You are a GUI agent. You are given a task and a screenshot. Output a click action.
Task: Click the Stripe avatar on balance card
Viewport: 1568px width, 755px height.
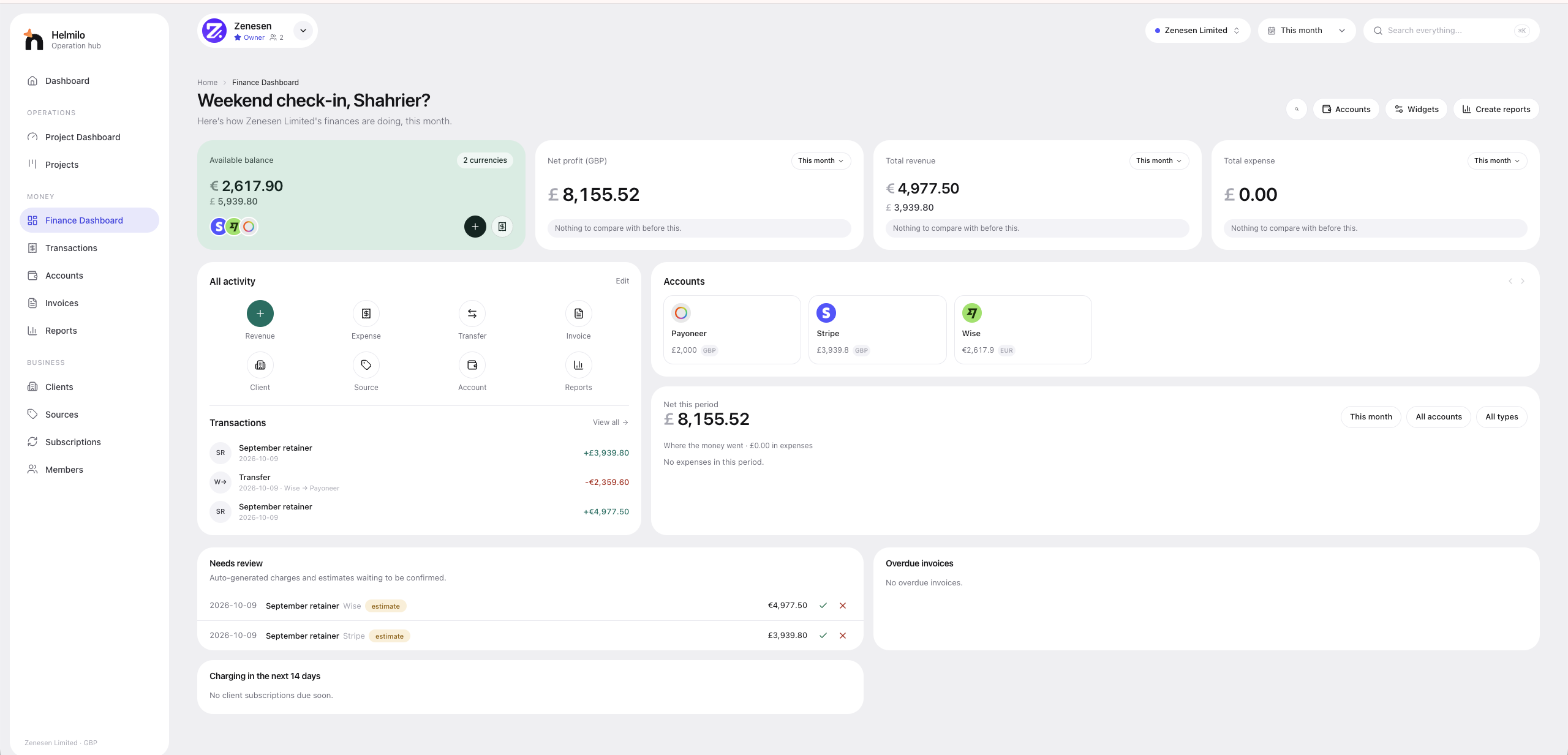[x=219, y=227]
